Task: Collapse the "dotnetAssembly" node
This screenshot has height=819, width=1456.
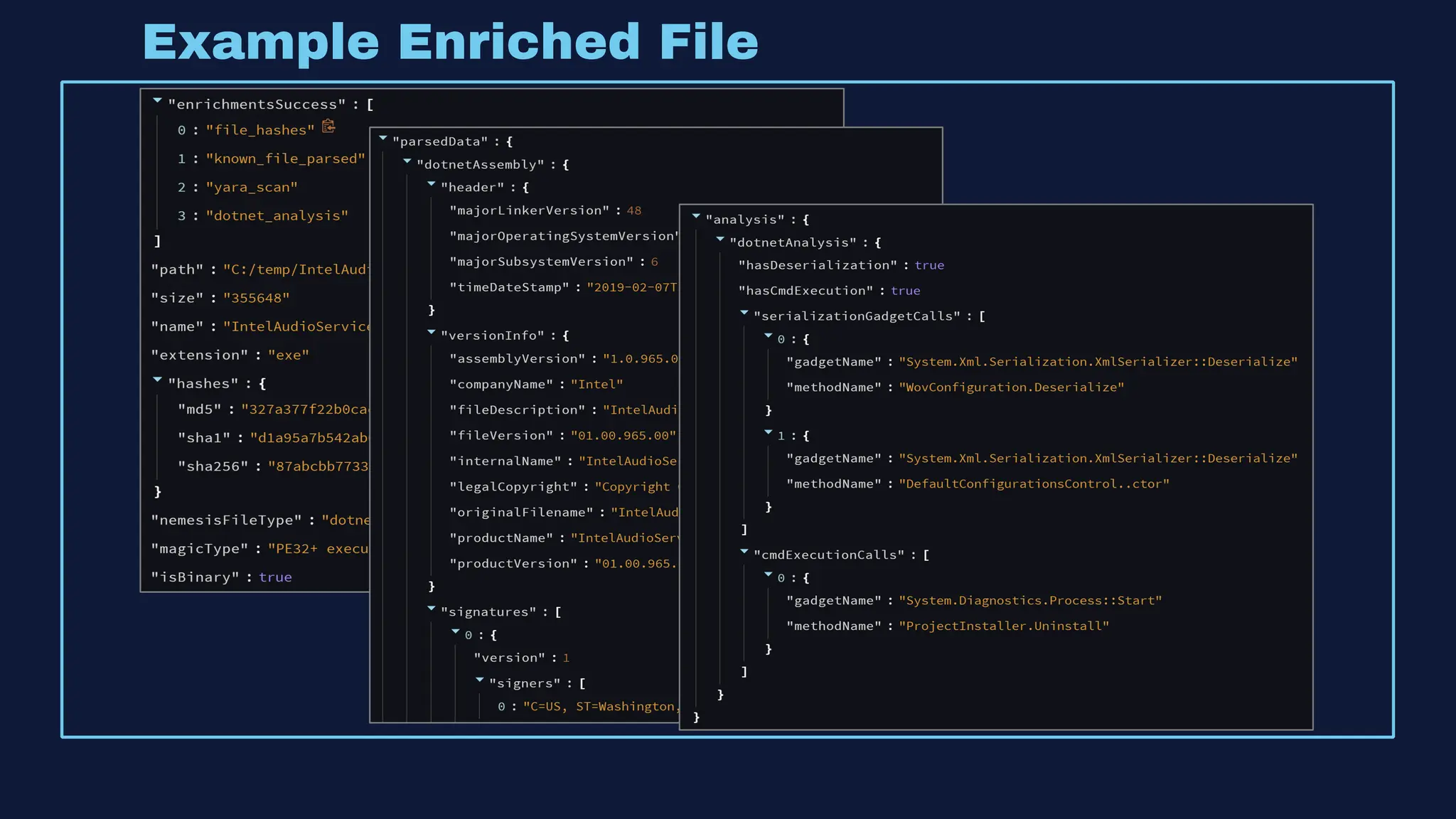Action: coord(407,161)
